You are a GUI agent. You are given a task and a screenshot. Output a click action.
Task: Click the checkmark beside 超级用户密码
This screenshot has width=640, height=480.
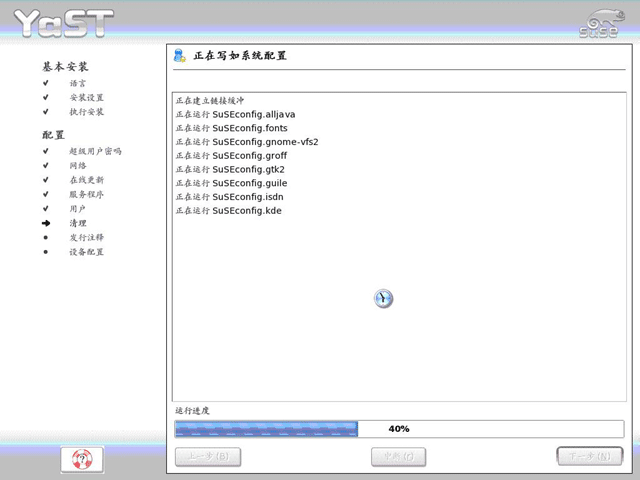coord(46,151)
